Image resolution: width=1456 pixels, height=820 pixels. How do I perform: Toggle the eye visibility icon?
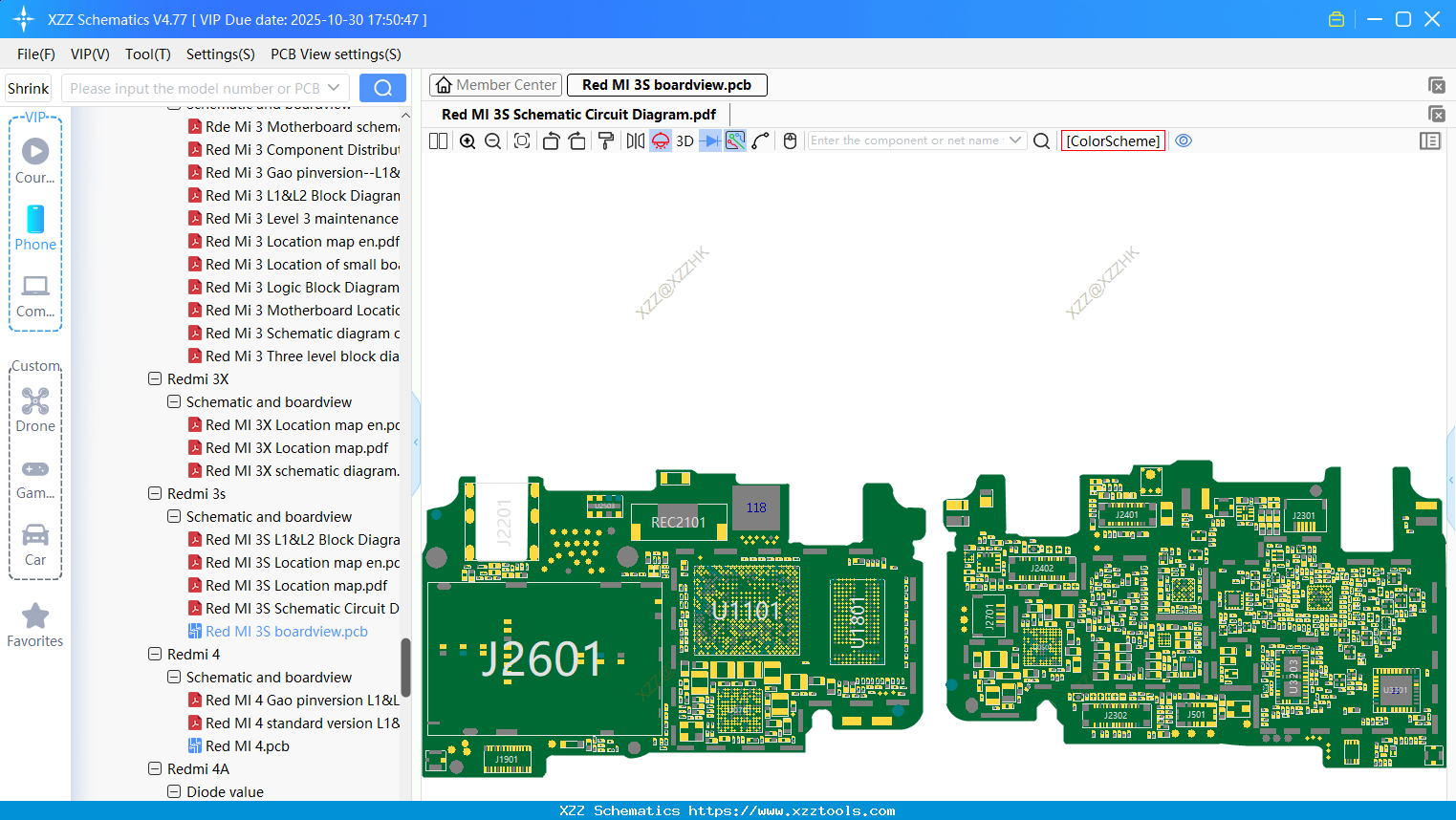[x=1184, y=140]
